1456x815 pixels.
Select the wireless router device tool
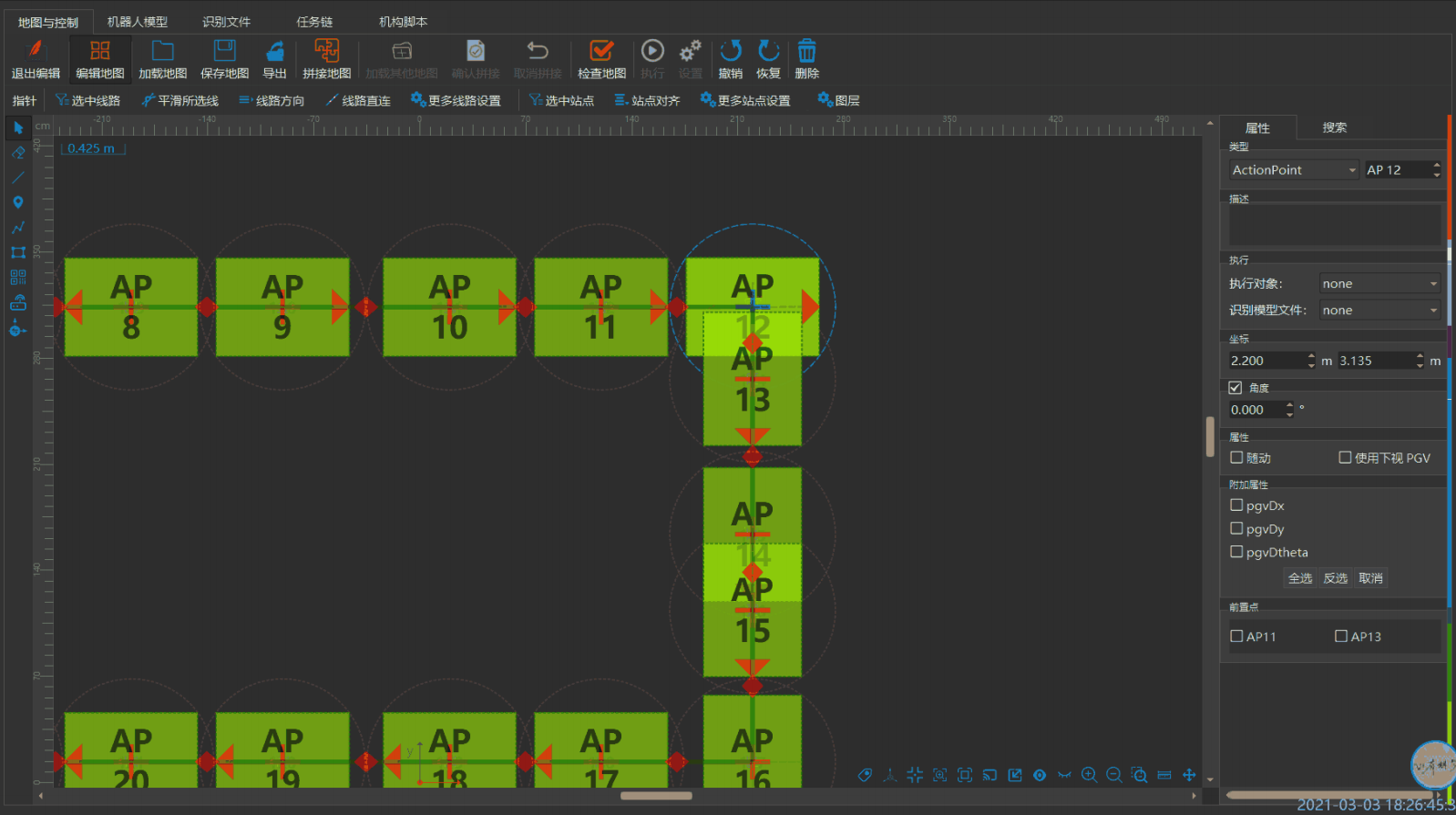tap(18, 302)
